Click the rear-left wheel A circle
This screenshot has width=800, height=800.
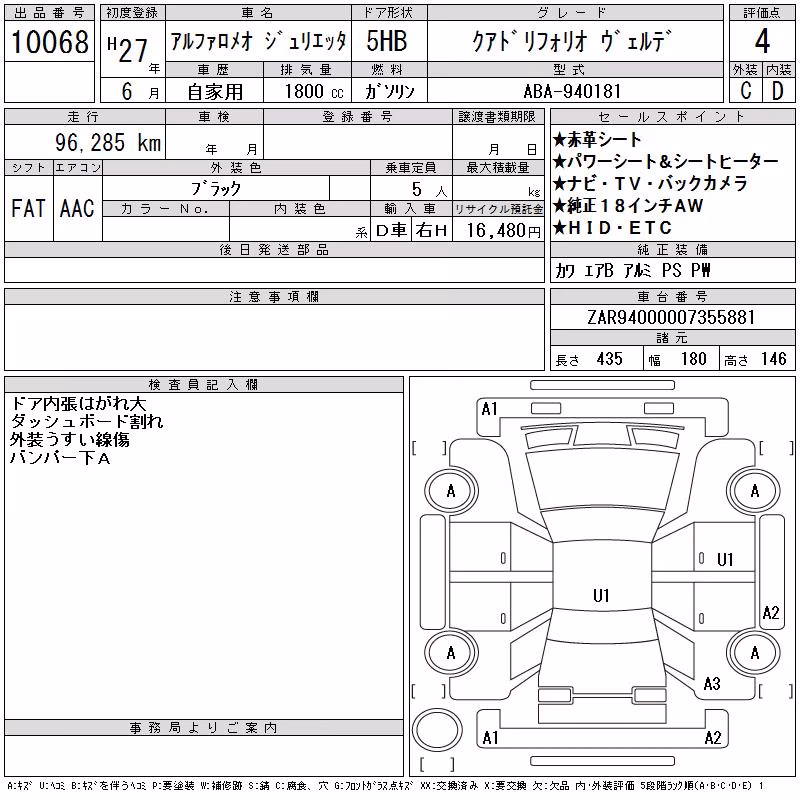pyautogui.click(x=451, y=654)
